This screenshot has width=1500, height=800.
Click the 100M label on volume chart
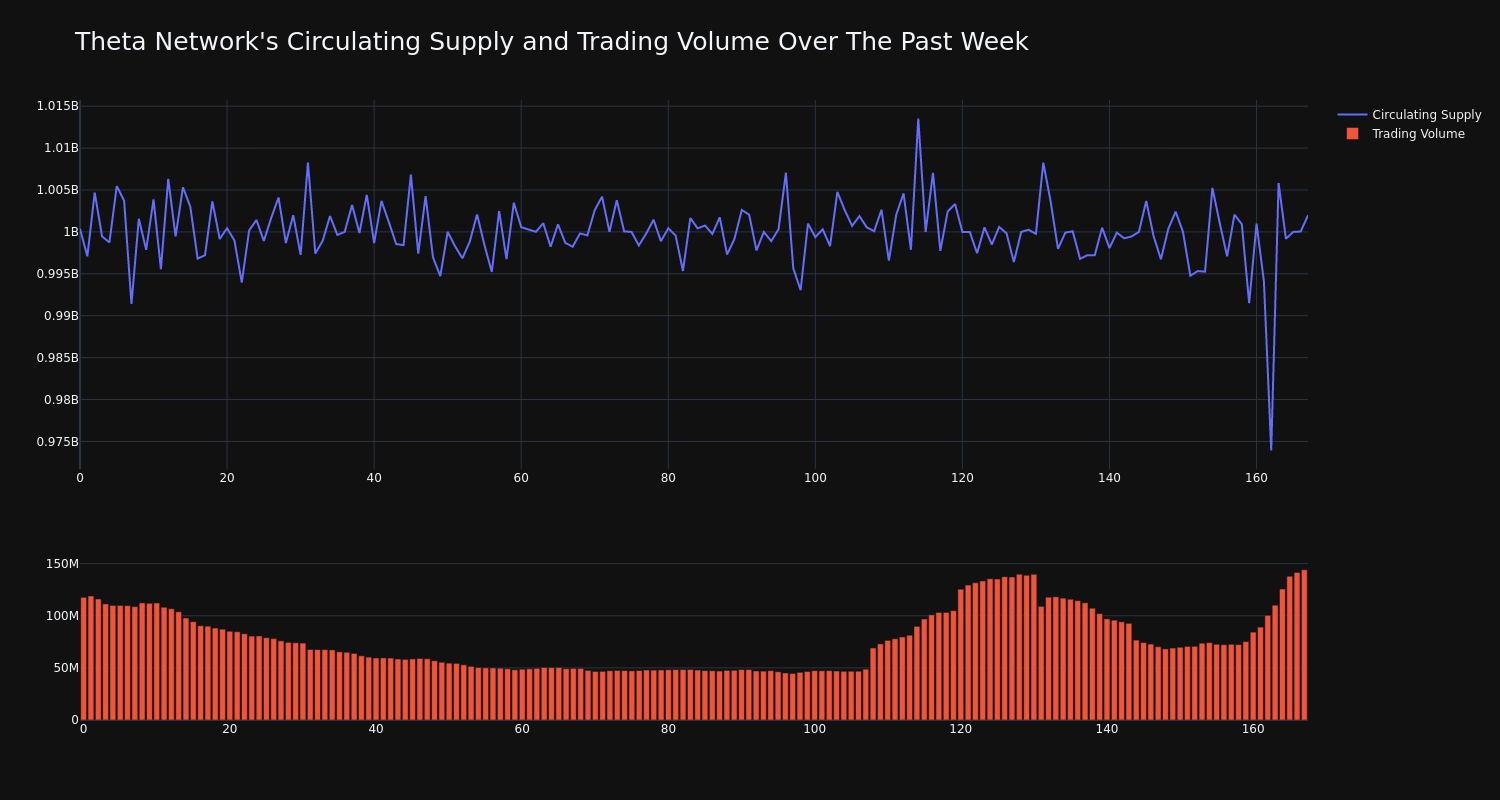click(62, 616)
